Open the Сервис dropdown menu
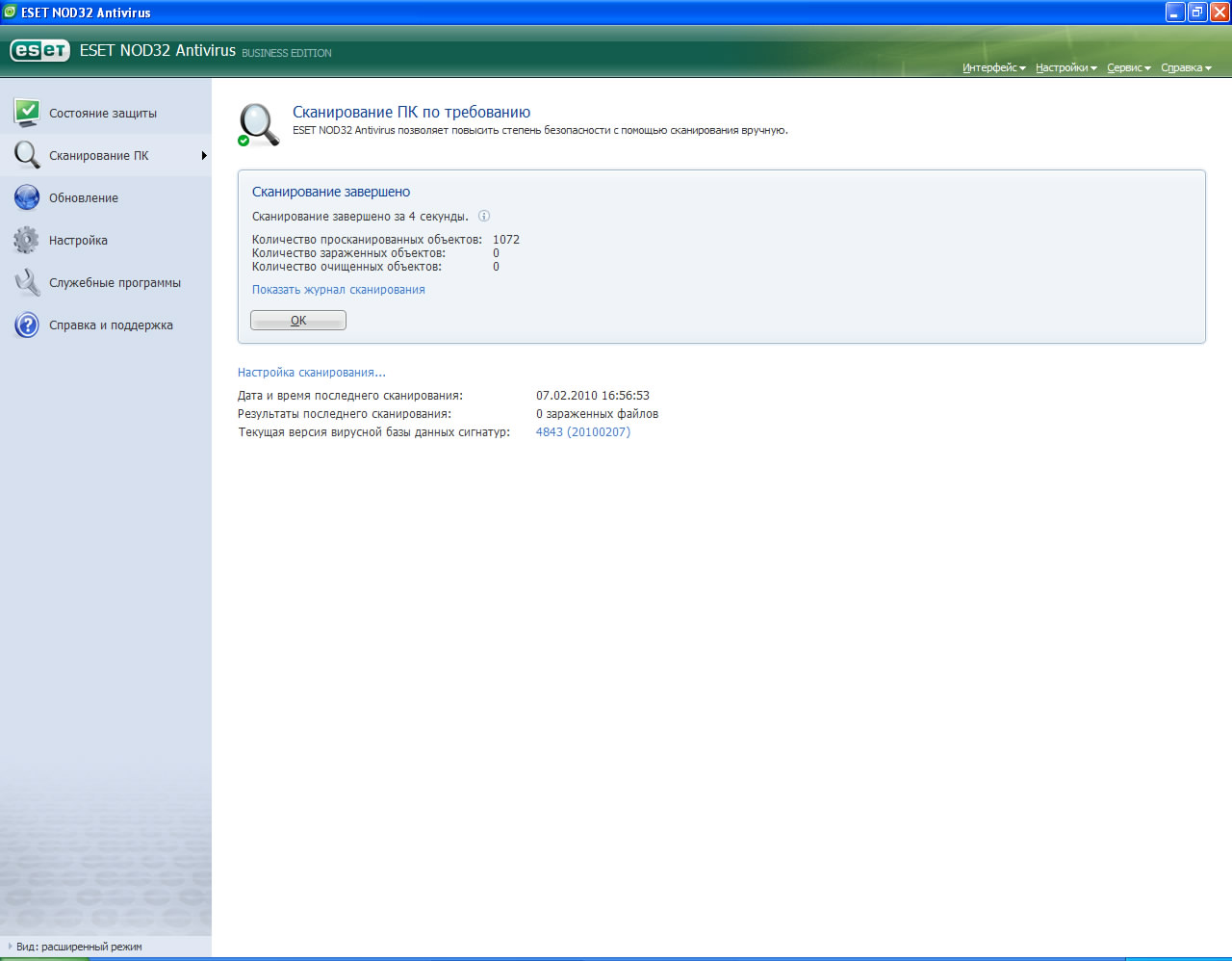The height and width of the screenshot is (961, 1232). [x=1129, y=67]
